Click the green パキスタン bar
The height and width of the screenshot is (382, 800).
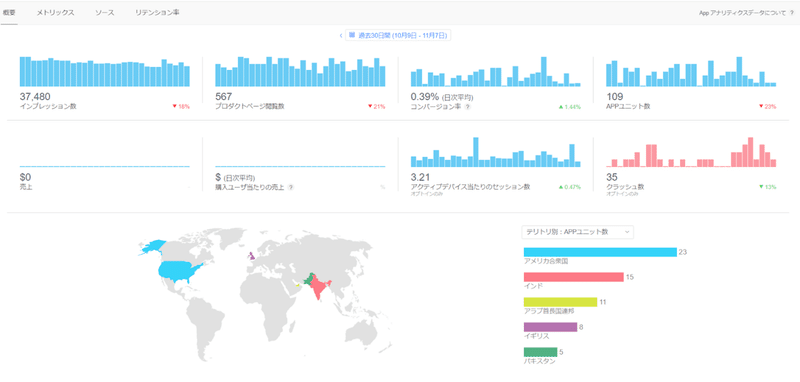[540, 352]
